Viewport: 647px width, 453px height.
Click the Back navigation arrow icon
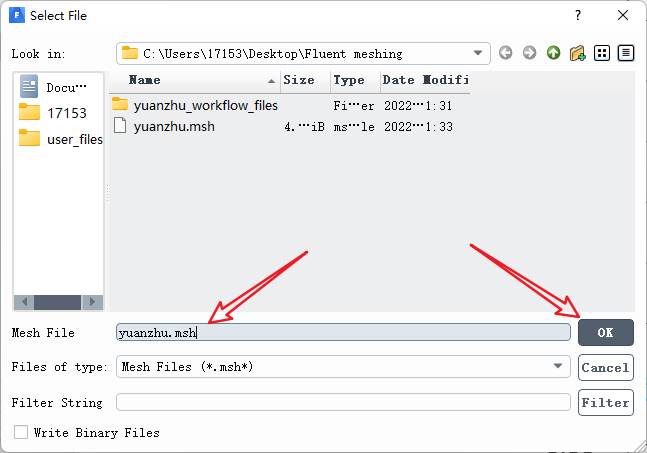[506, 53]
